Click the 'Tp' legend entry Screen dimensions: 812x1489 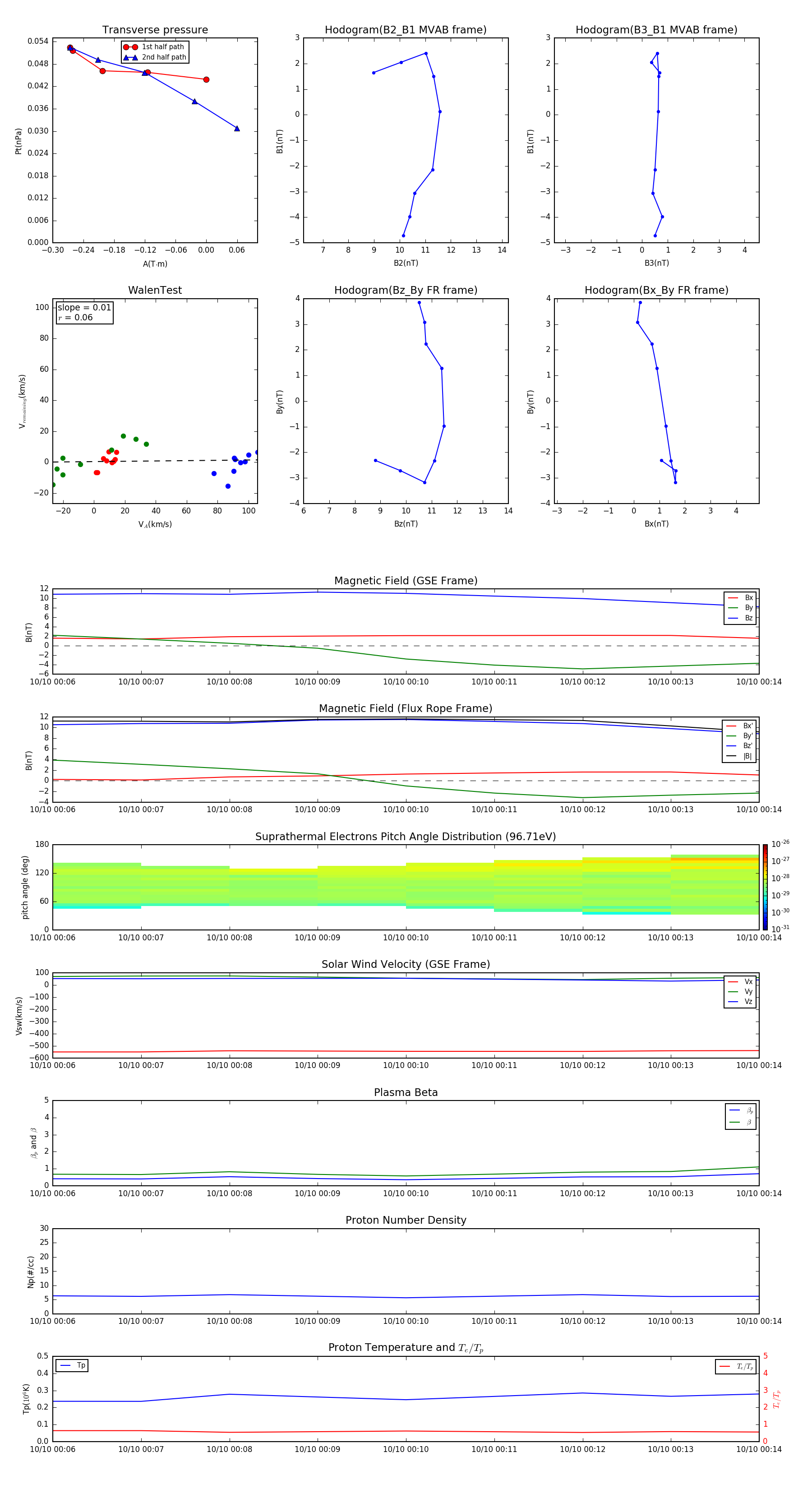72,1365
